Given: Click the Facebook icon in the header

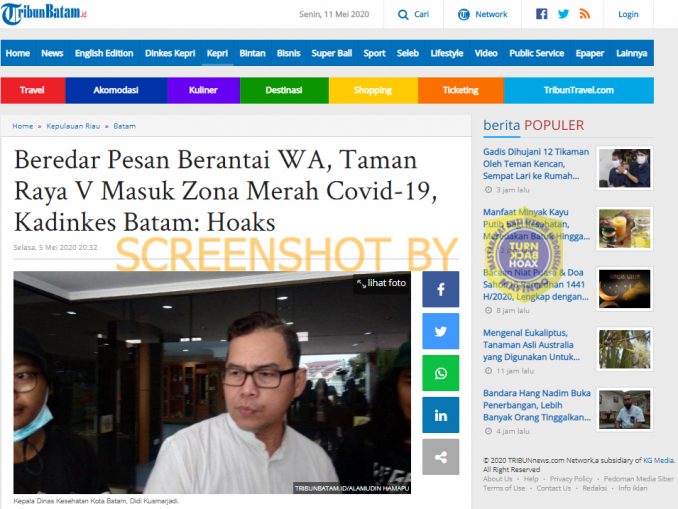Looking at the screenshot, I should pyautogui.click(x=541, y=14).
